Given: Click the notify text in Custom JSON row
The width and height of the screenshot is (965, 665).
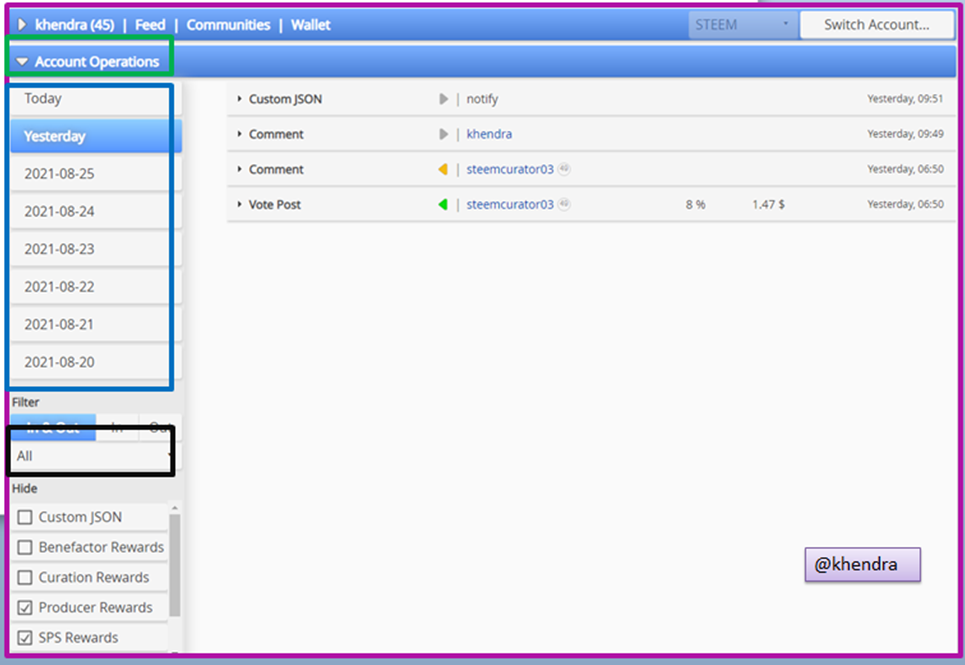Looking at the screenshot, I should click(x=482, y=99).
